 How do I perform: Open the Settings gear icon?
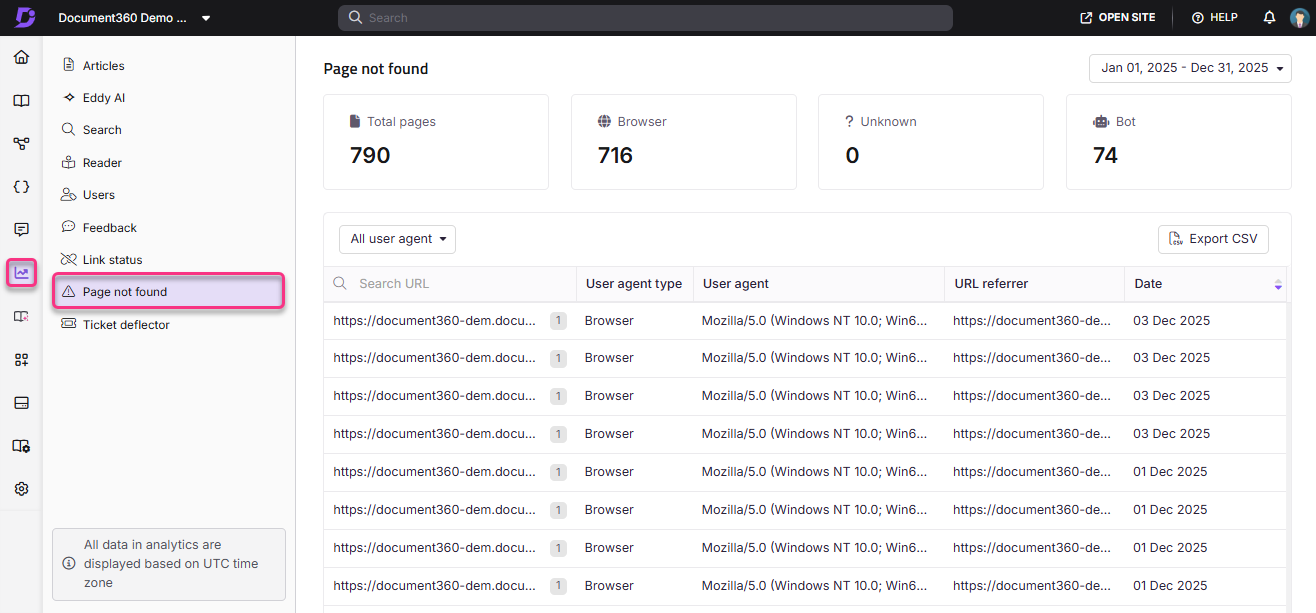click(21, 489)
